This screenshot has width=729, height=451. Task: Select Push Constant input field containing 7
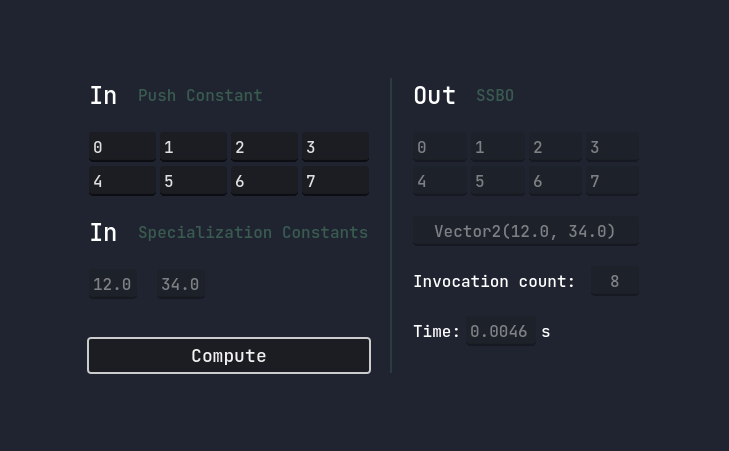(x=335, y=181)
